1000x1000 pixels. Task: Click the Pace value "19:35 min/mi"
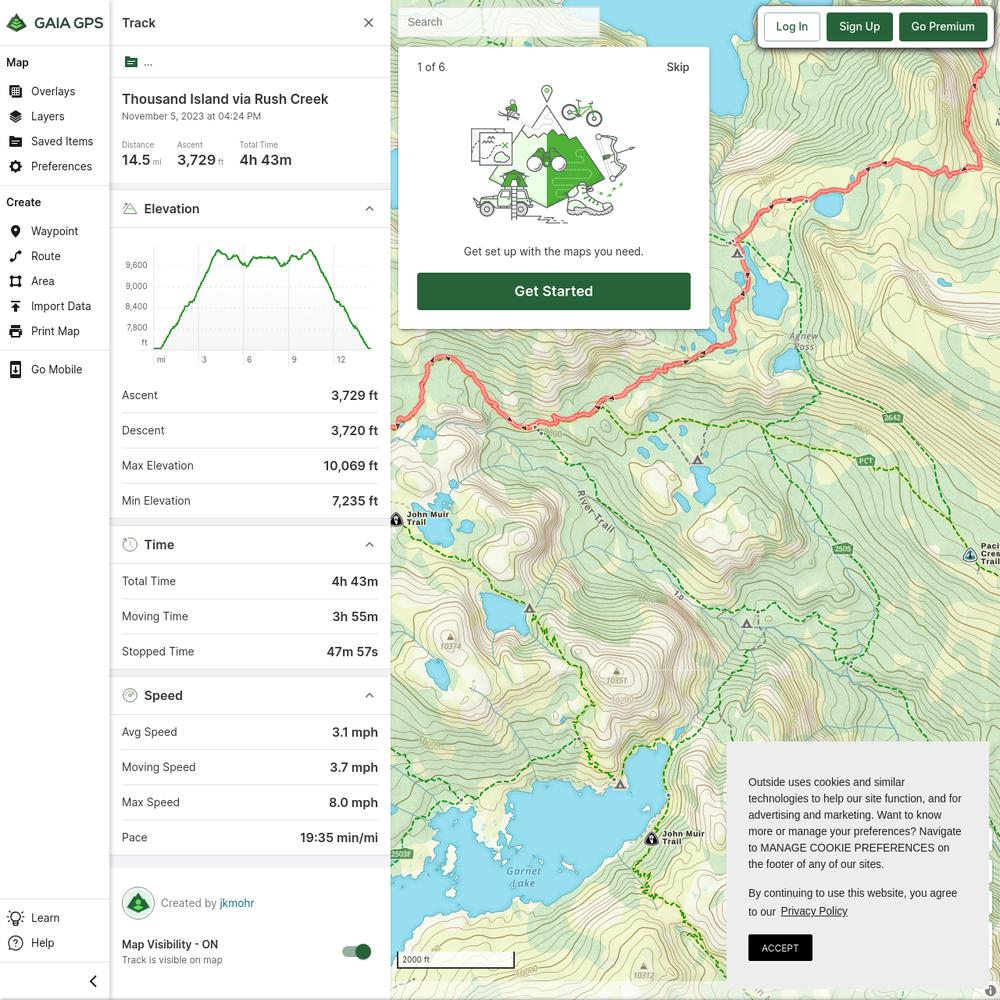(339, 837)
